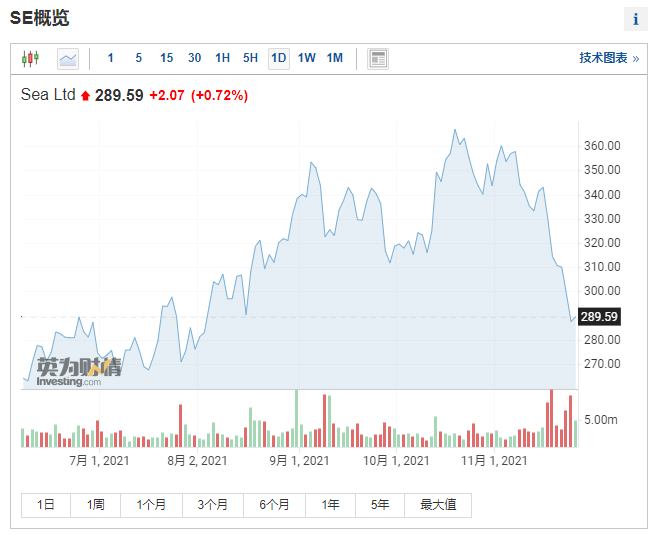
Task: Click the 300.00 axis label
Action: pos(602,291)
